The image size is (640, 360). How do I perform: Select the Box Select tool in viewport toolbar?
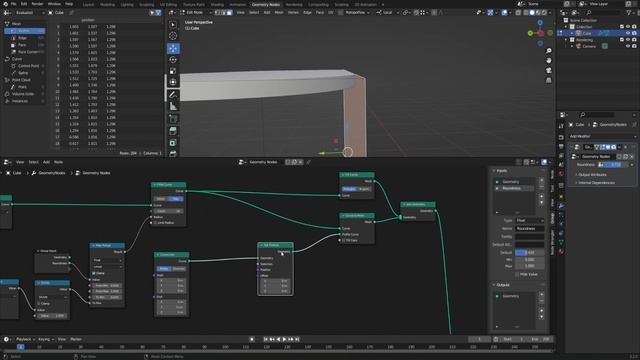(x=173, y=25)
